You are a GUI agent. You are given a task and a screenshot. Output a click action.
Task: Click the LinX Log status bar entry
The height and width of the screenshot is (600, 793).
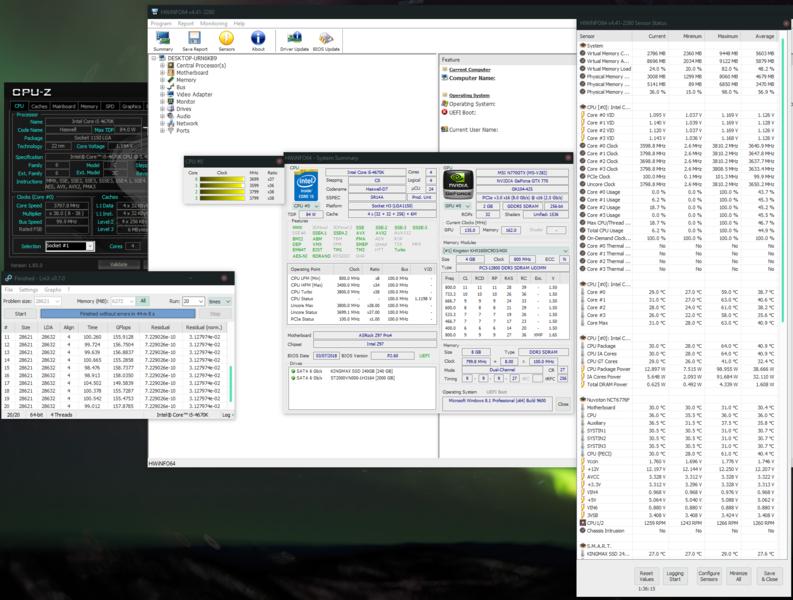click(x=226, y=415)
